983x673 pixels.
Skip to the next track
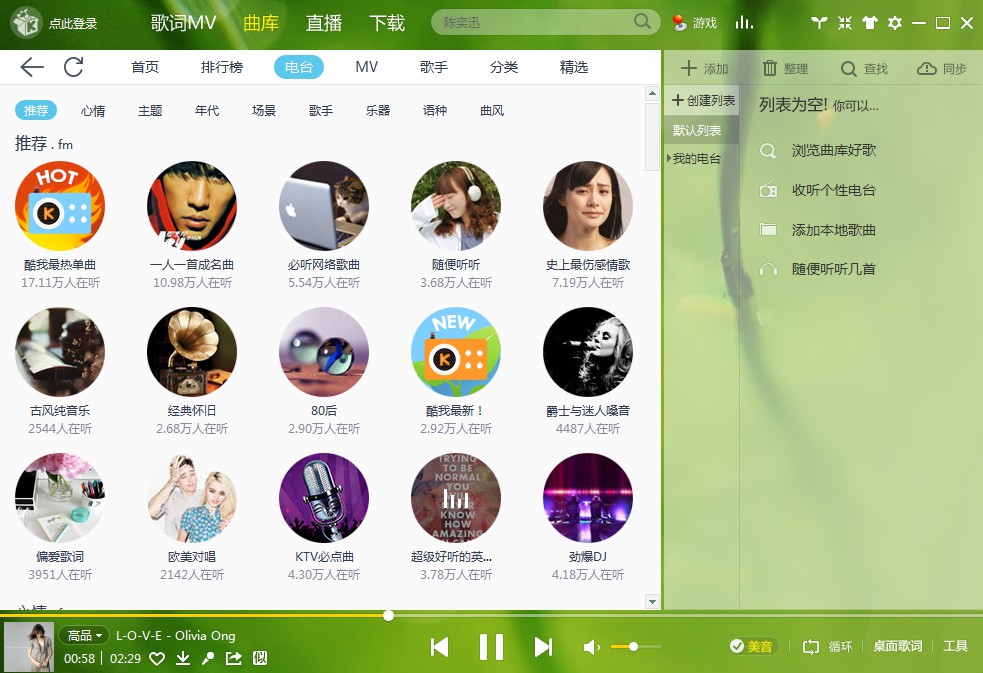tap(543, 647)
